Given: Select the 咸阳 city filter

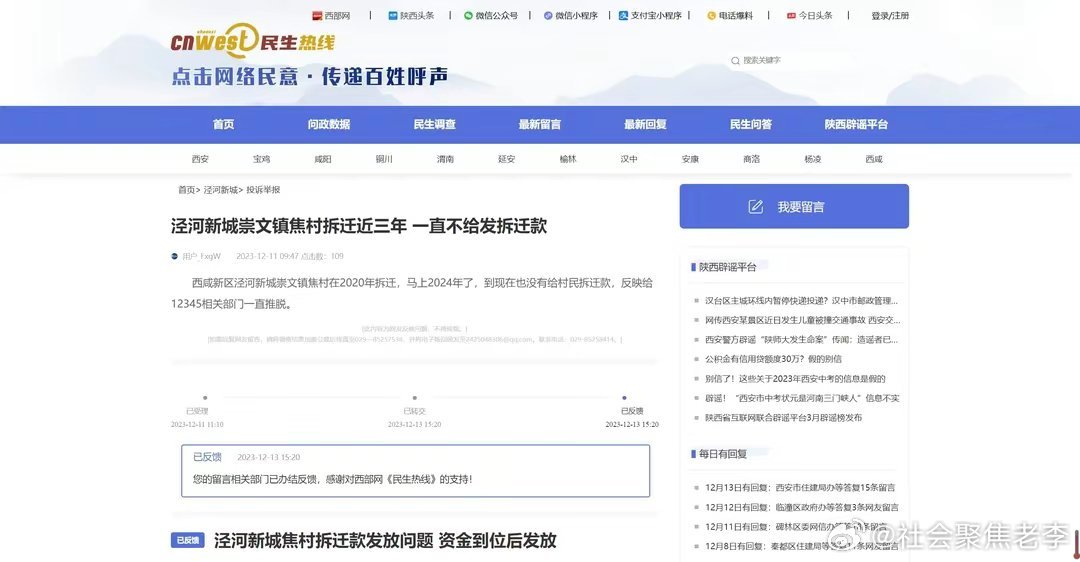Looking at the screenshot, I should point(322,159).
